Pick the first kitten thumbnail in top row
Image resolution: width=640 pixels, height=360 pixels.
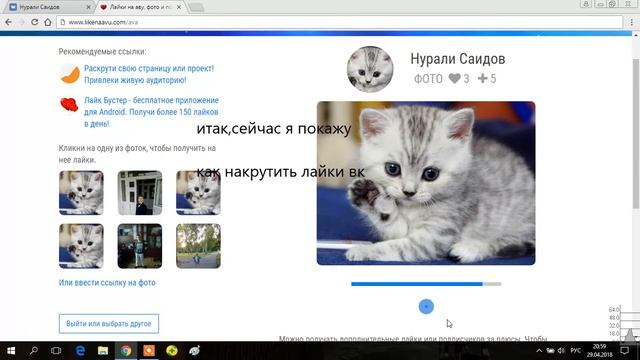(x=81, y=193)
